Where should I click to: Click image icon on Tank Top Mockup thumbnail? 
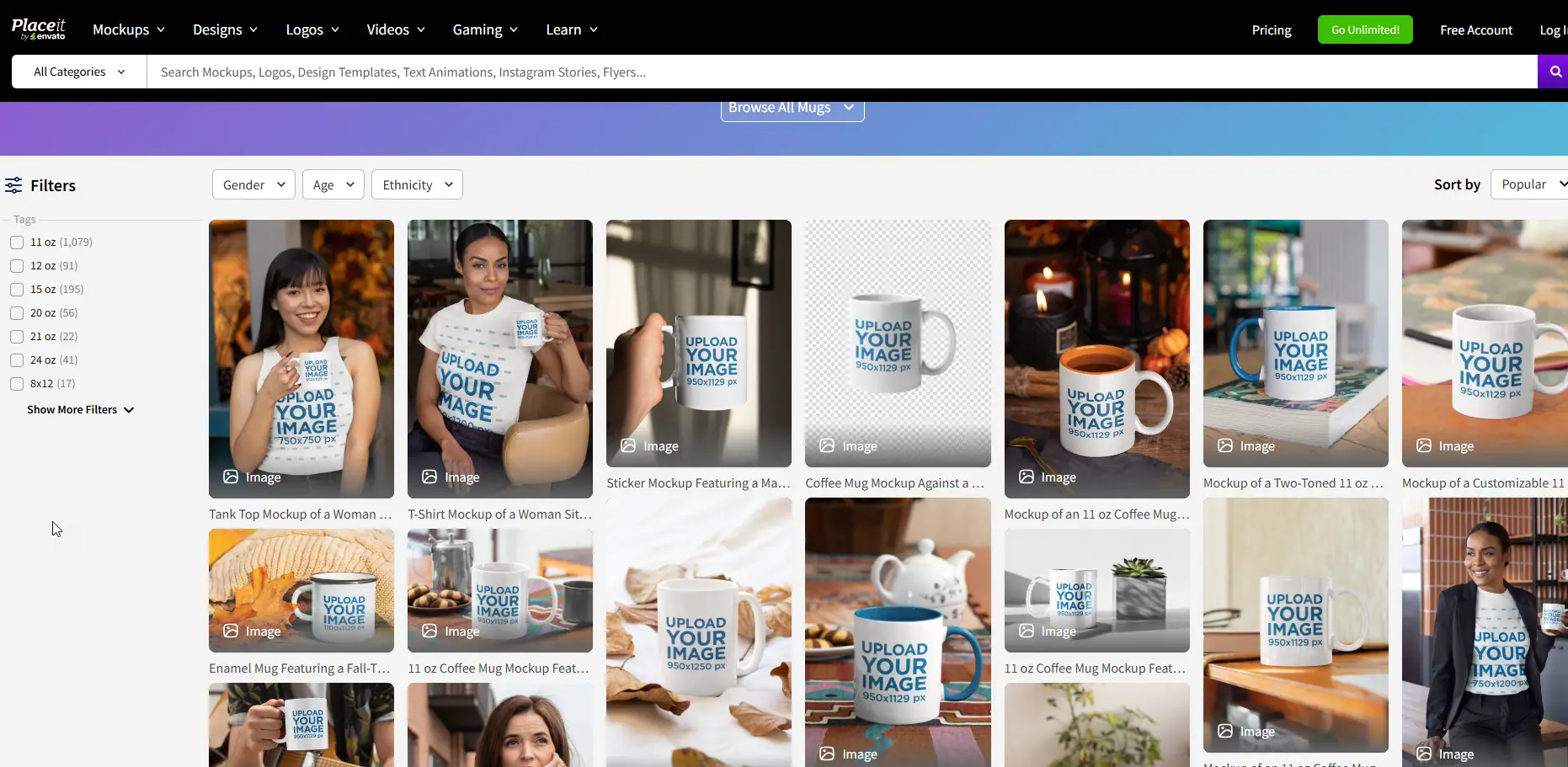point(231,477)
